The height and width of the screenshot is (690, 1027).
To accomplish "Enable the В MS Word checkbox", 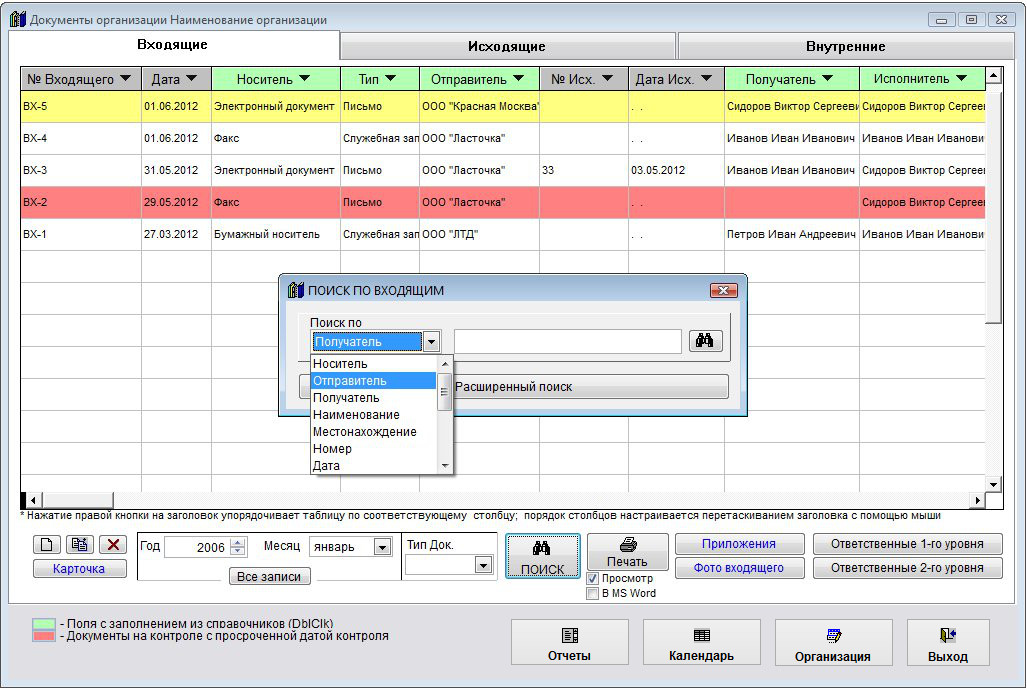I will [x=593, y=593].
